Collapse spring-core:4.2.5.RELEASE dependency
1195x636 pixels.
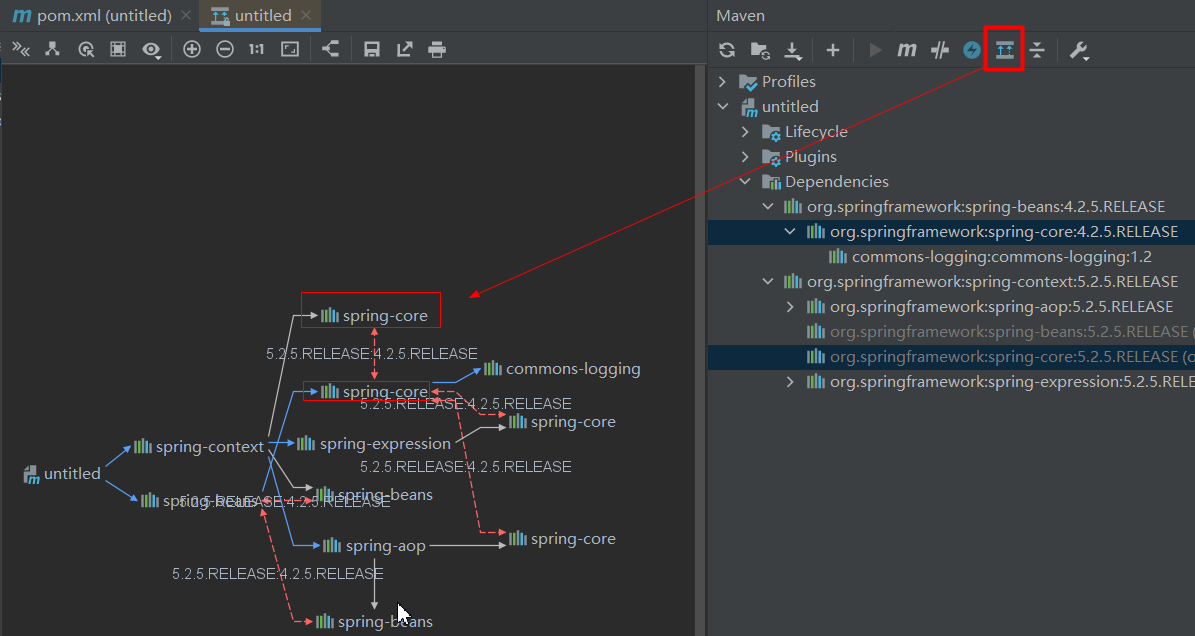790,232
